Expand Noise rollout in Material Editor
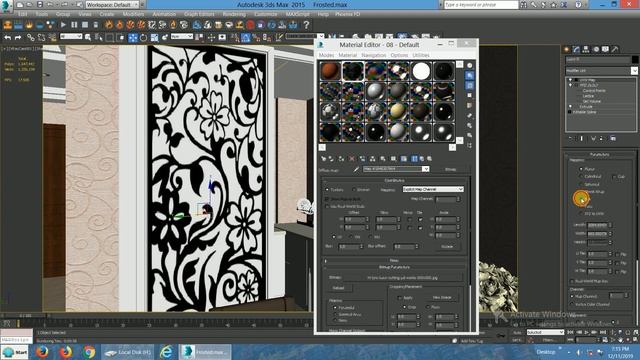The image size is (640, 360). tap(394, 260)
